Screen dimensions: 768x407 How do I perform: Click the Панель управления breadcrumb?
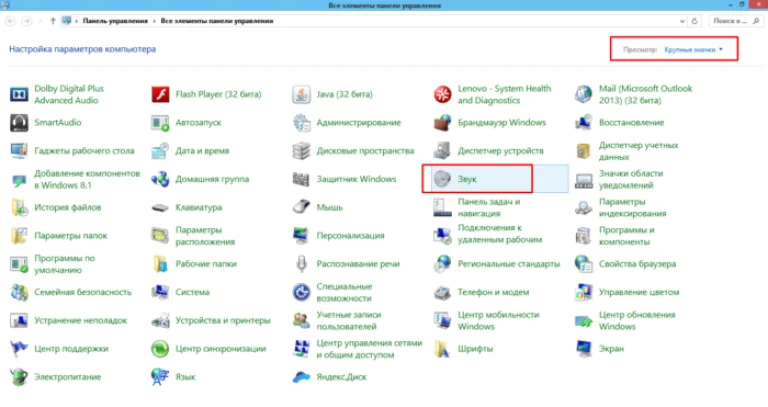coord(115,21)
